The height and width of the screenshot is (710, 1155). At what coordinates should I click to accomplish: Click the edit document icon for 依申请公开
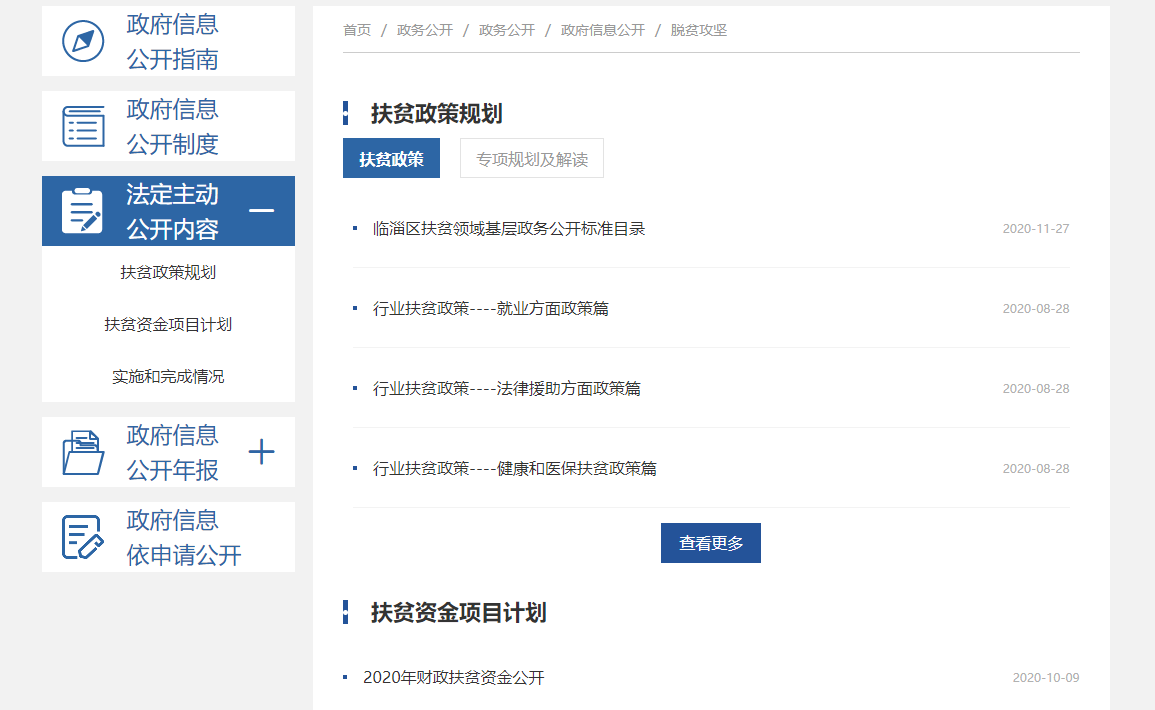83,537
